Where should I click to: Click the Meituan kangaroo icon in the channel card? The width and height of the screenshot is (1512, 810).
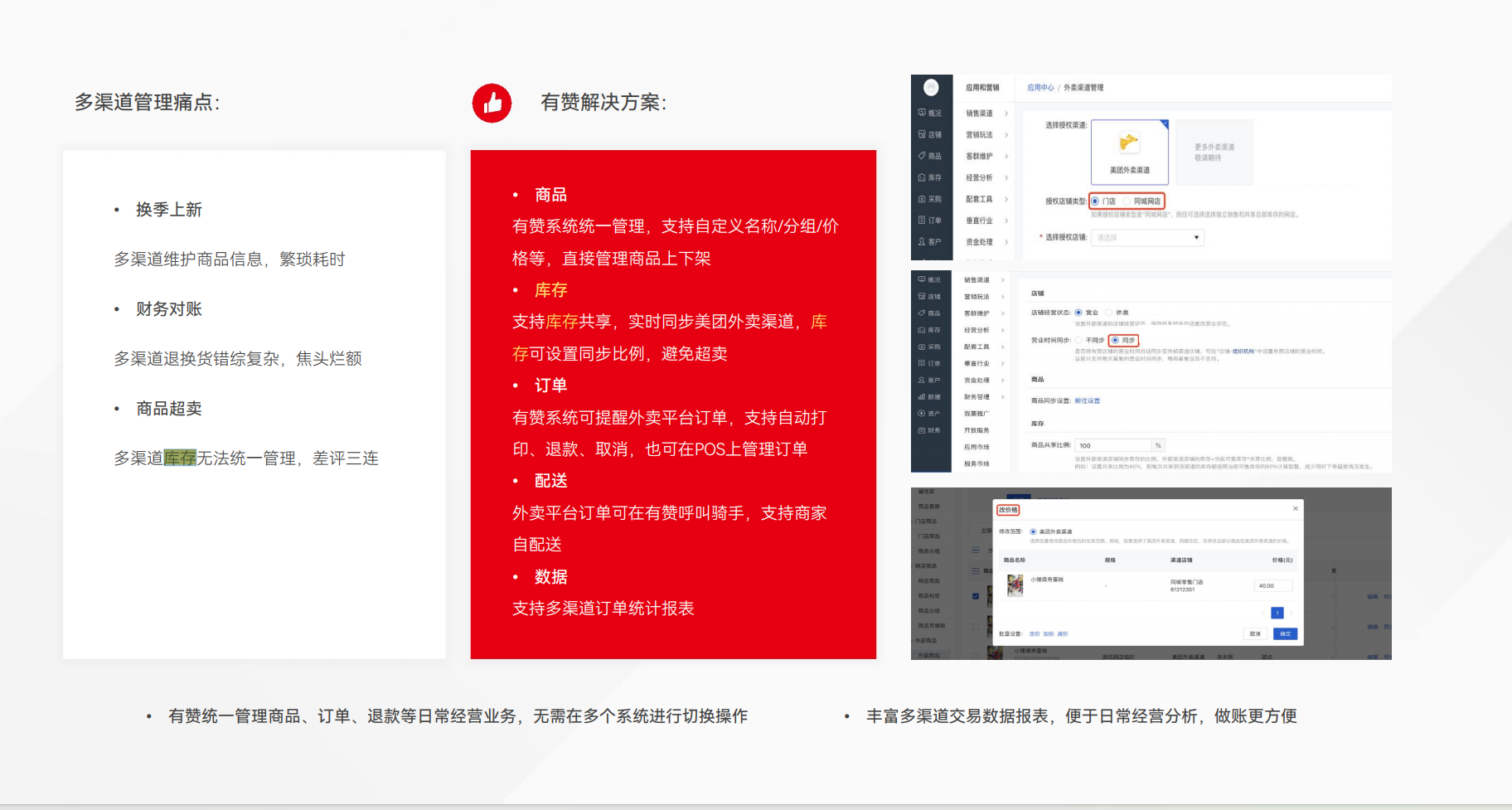click(x=1128, y=143)
